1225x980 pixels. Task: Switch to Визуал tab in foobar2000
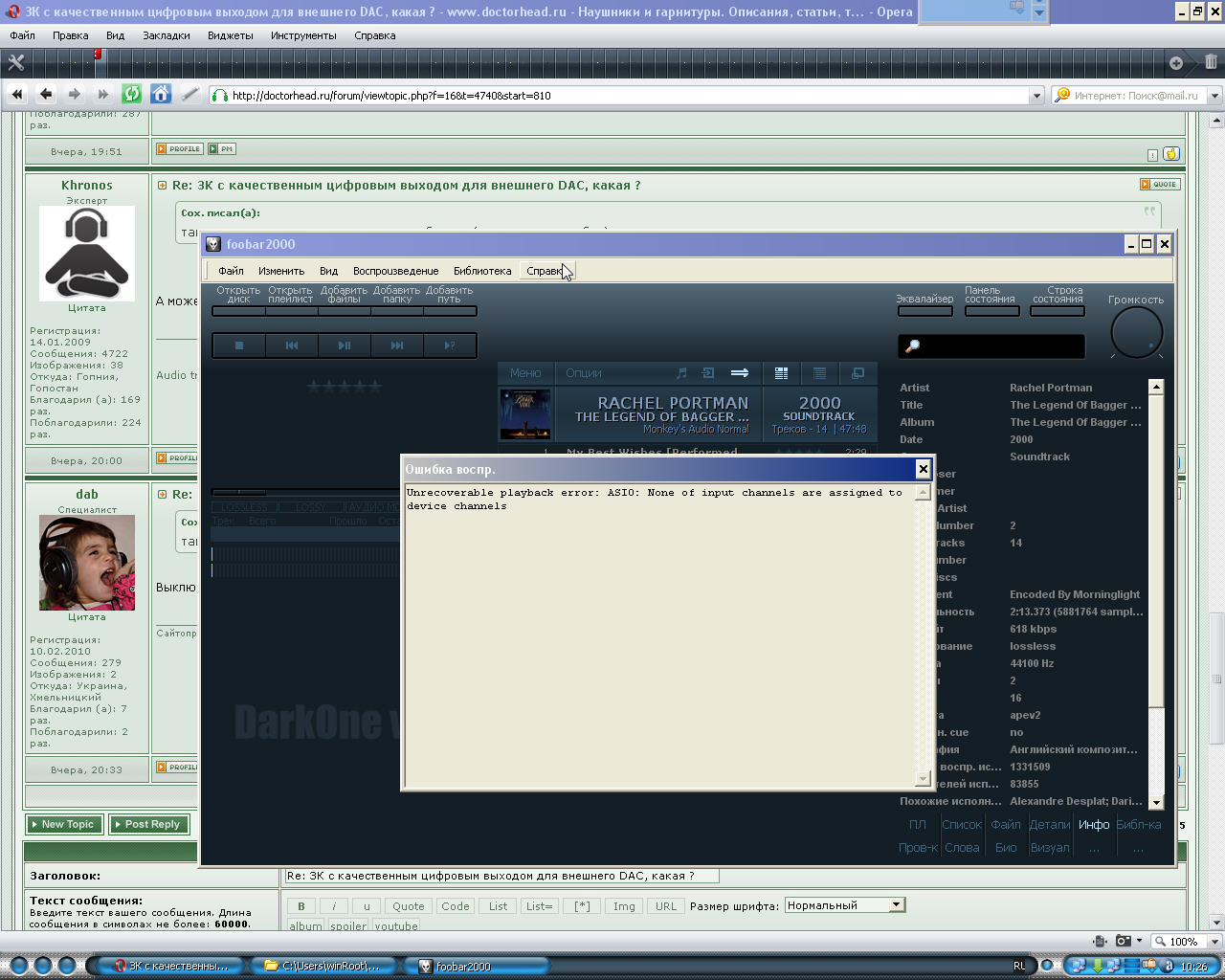[x=1050, y=847]
